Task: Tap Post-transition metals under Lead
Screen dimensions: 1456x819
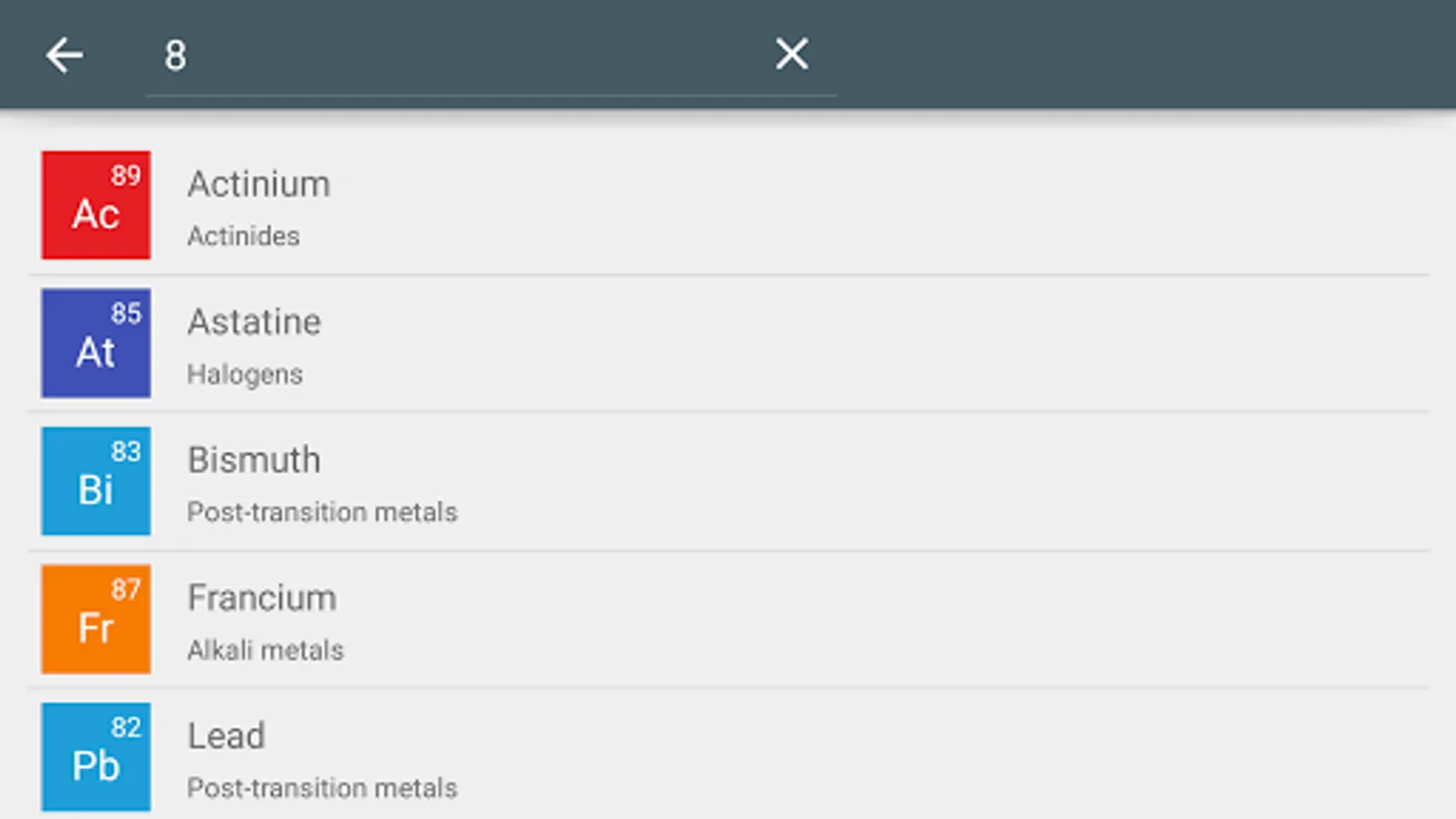Action: (322, 788)
